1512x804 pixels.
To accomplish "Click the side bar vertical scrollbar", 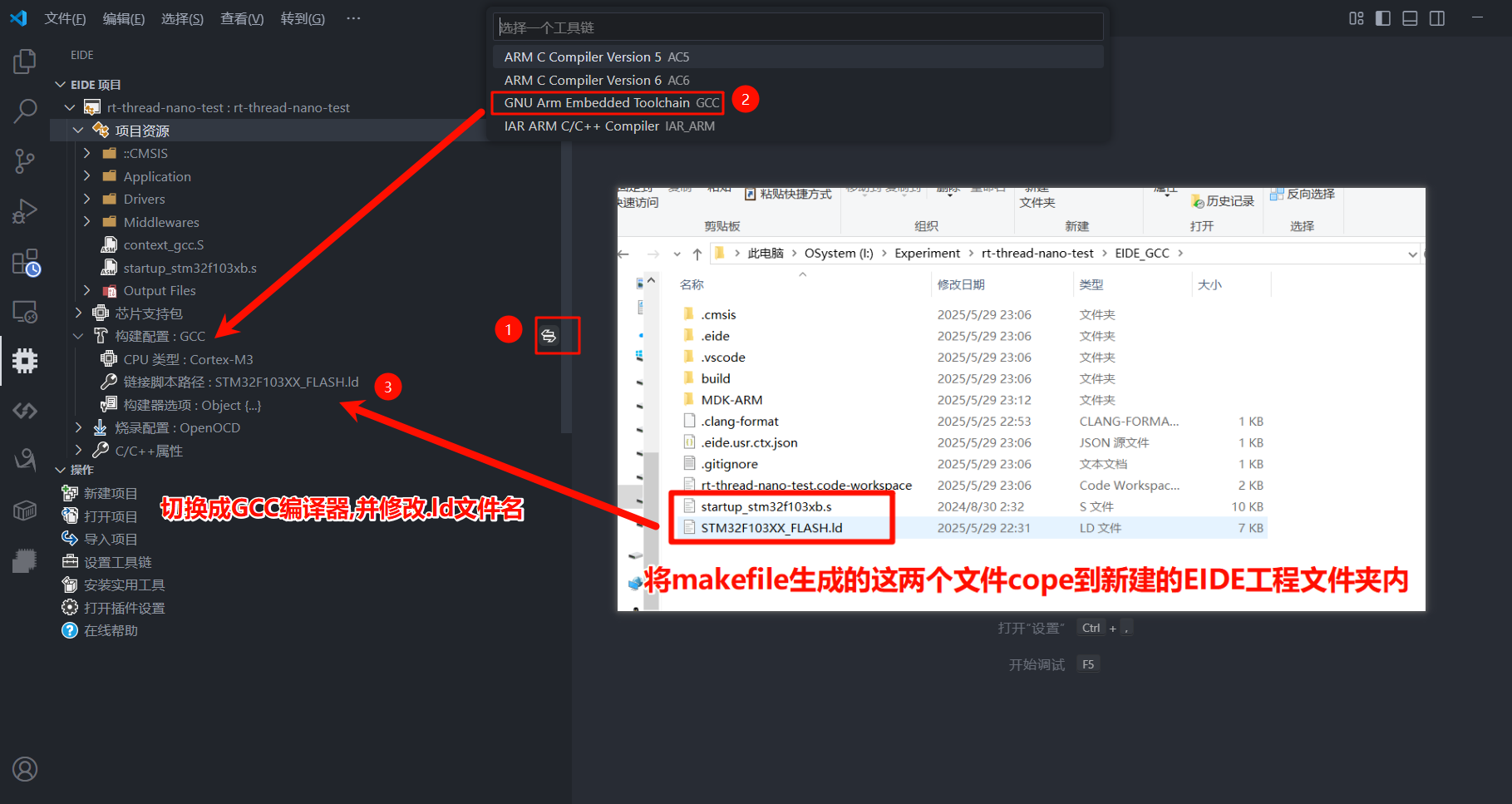I will (x=566, y=287).
